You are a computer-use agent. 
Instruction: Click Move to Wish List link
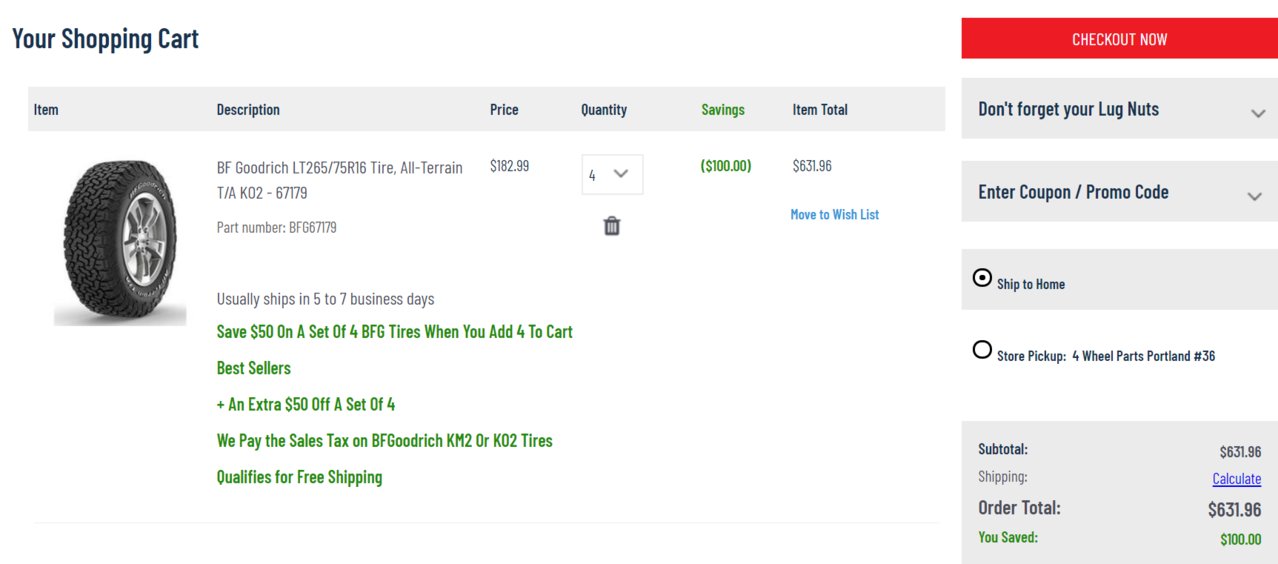coord(834,214)
